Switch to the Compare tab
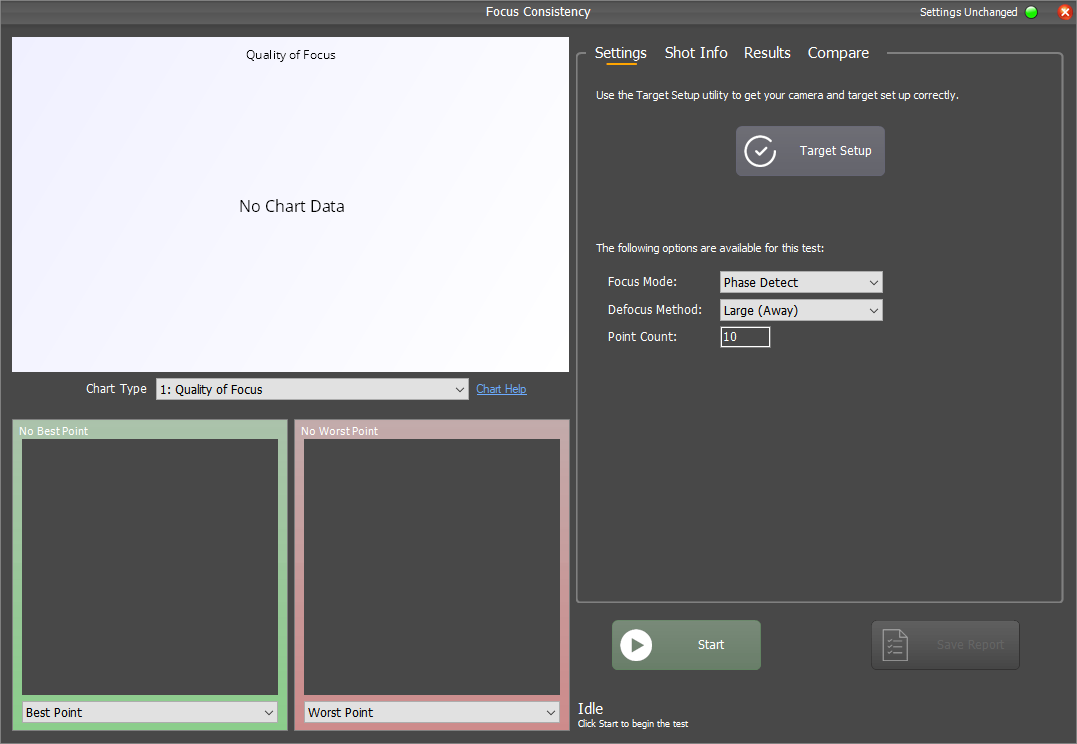This screenshot has width=1077, height=744. tap(838, 53)
